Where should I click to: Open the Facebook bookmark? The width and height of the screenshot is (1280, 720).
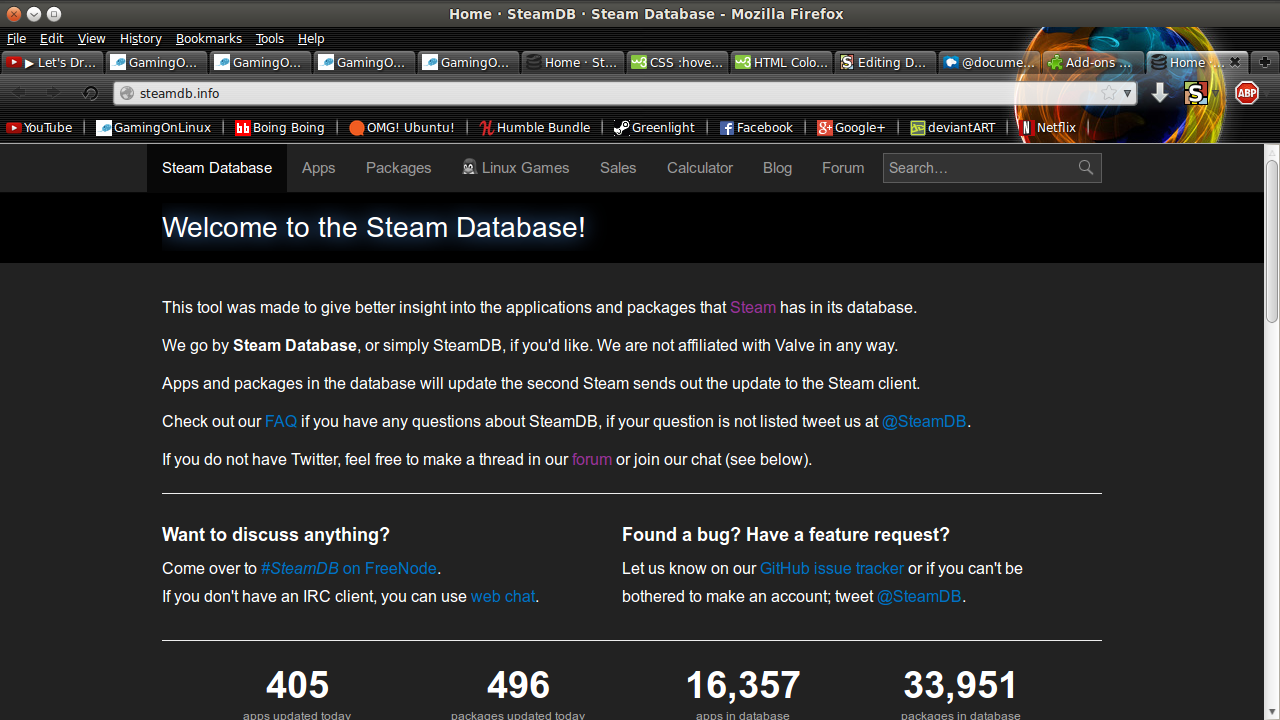coord(757,127)
